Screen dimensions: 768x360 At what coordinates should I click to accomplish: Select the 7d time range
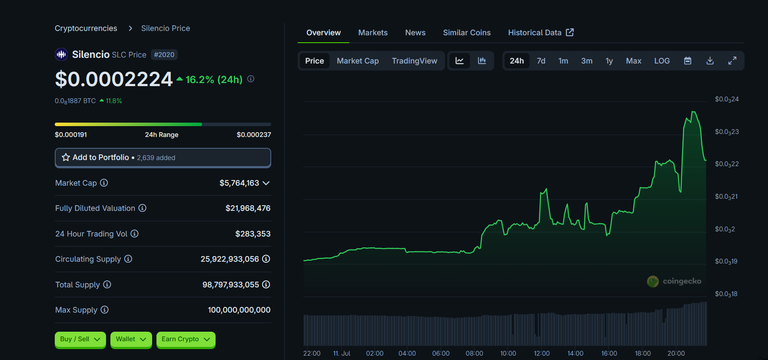541,61
